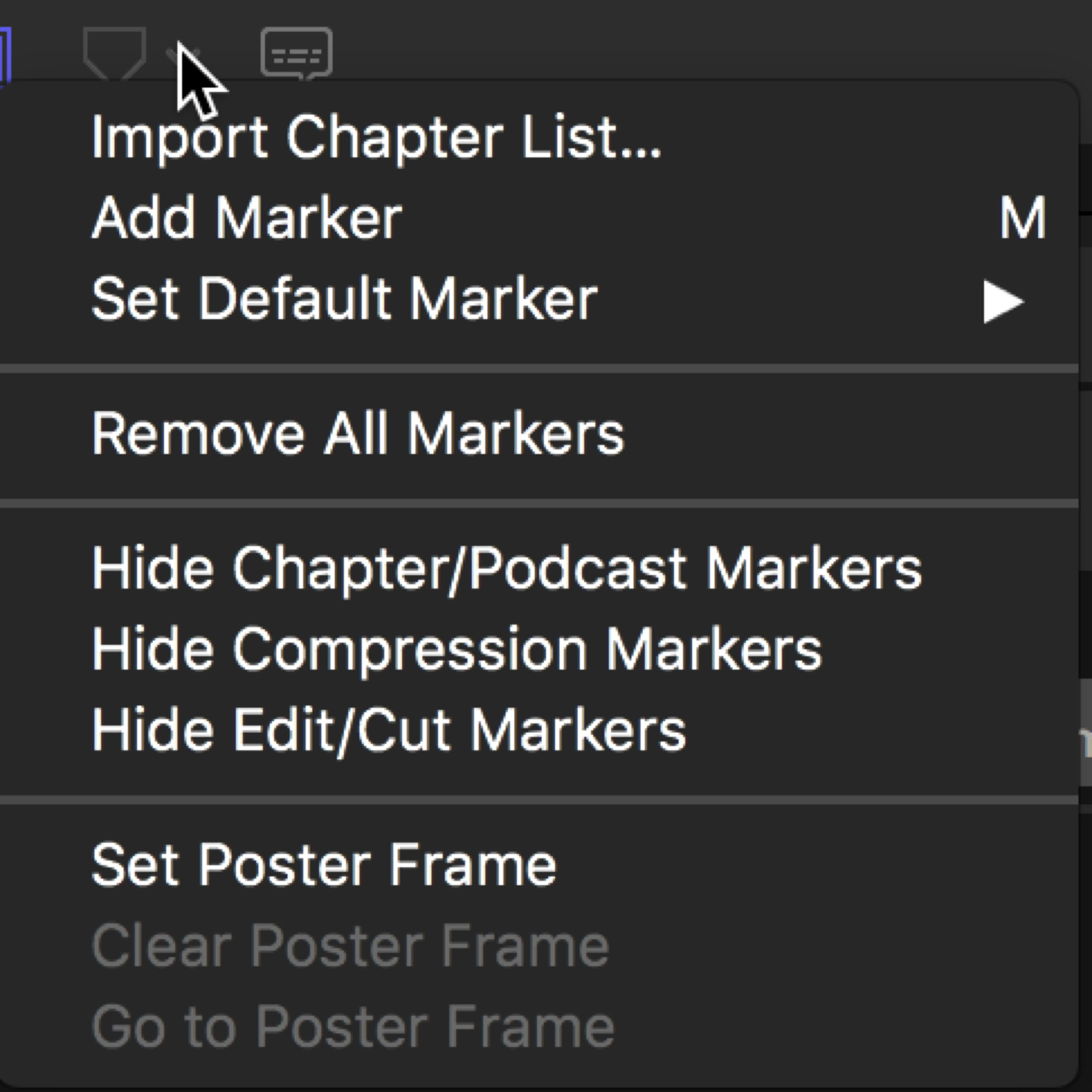Select Set Poster Frame

pyautogui.click(x=324, y=865)
